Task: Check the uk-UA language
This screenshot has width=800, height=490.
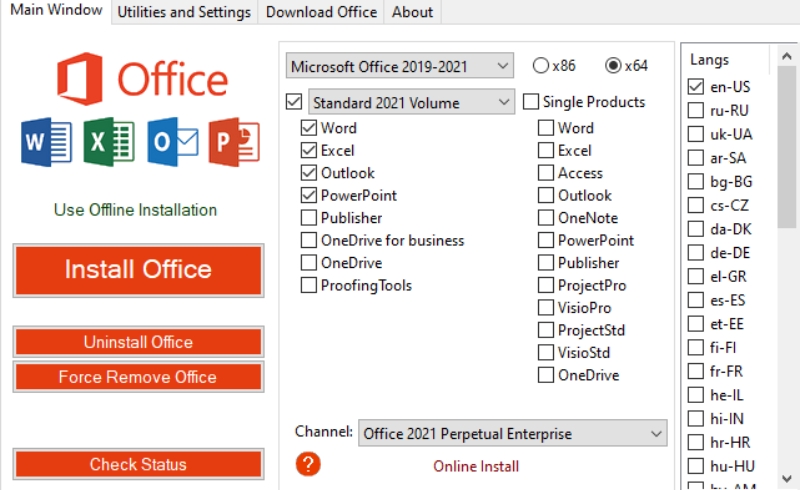Action: click(696, 134)
